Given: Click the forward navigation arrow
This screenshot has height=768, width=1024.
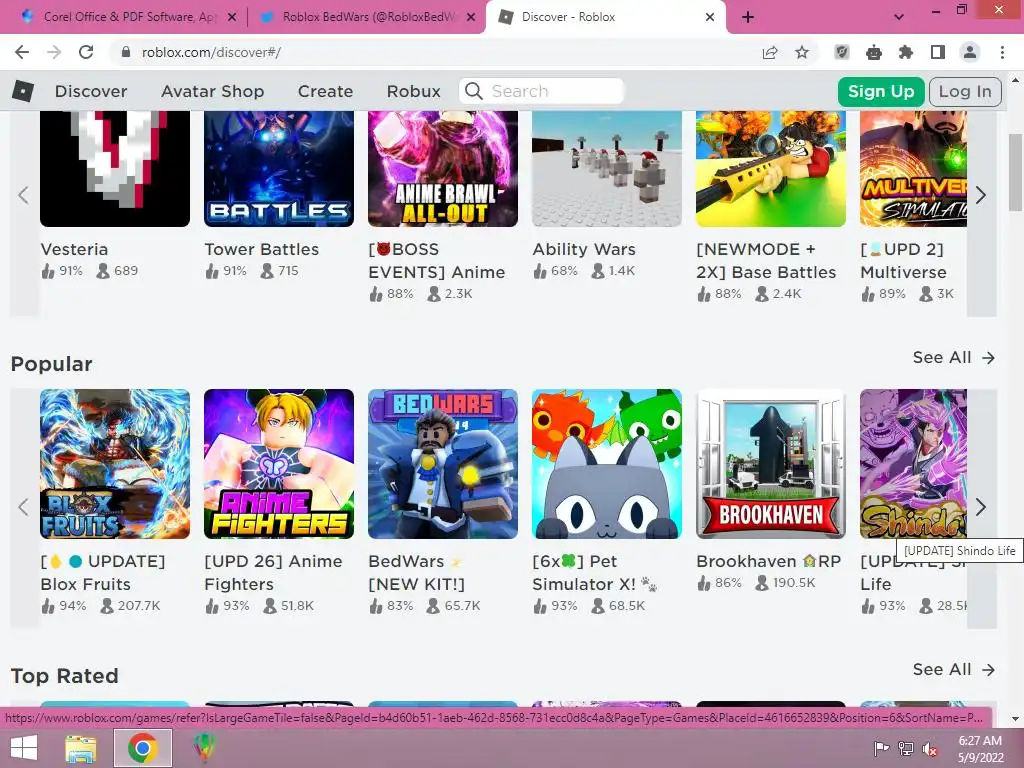Looking at the screenshot, I should (54, 52).
